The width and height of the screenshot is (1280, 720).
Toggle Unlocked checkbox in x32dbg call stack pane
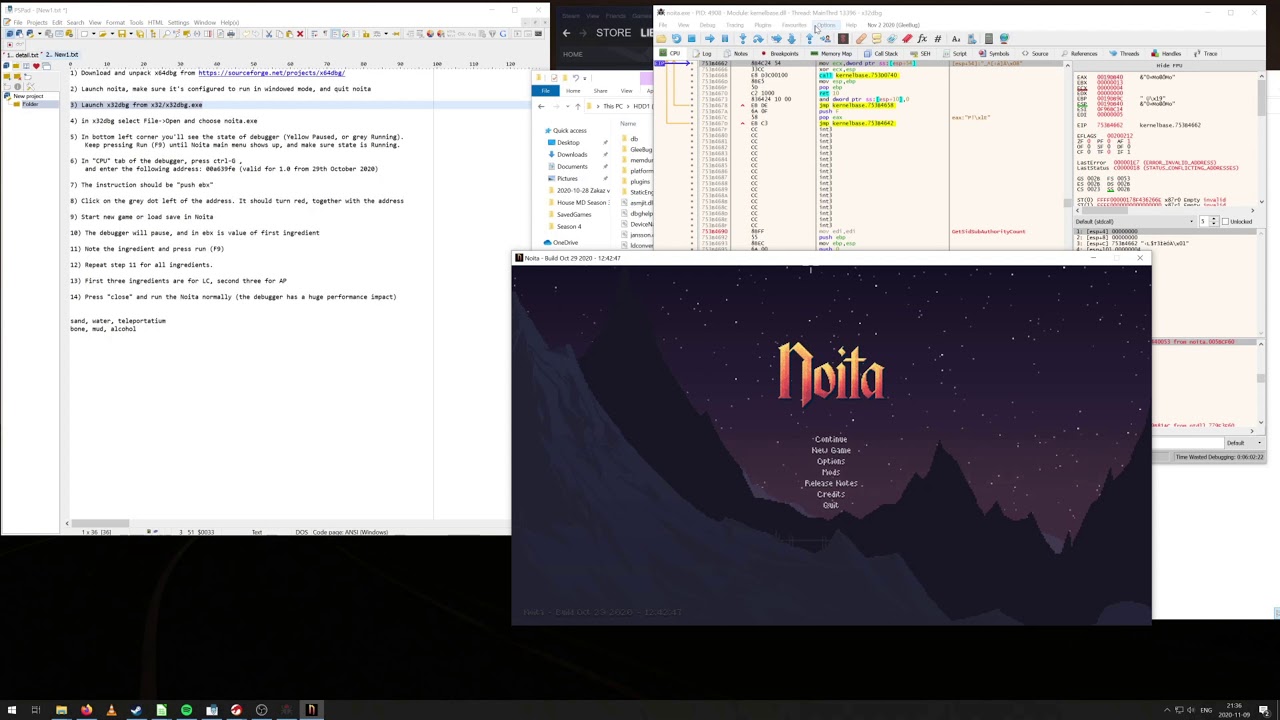(x=1226, y=222)
